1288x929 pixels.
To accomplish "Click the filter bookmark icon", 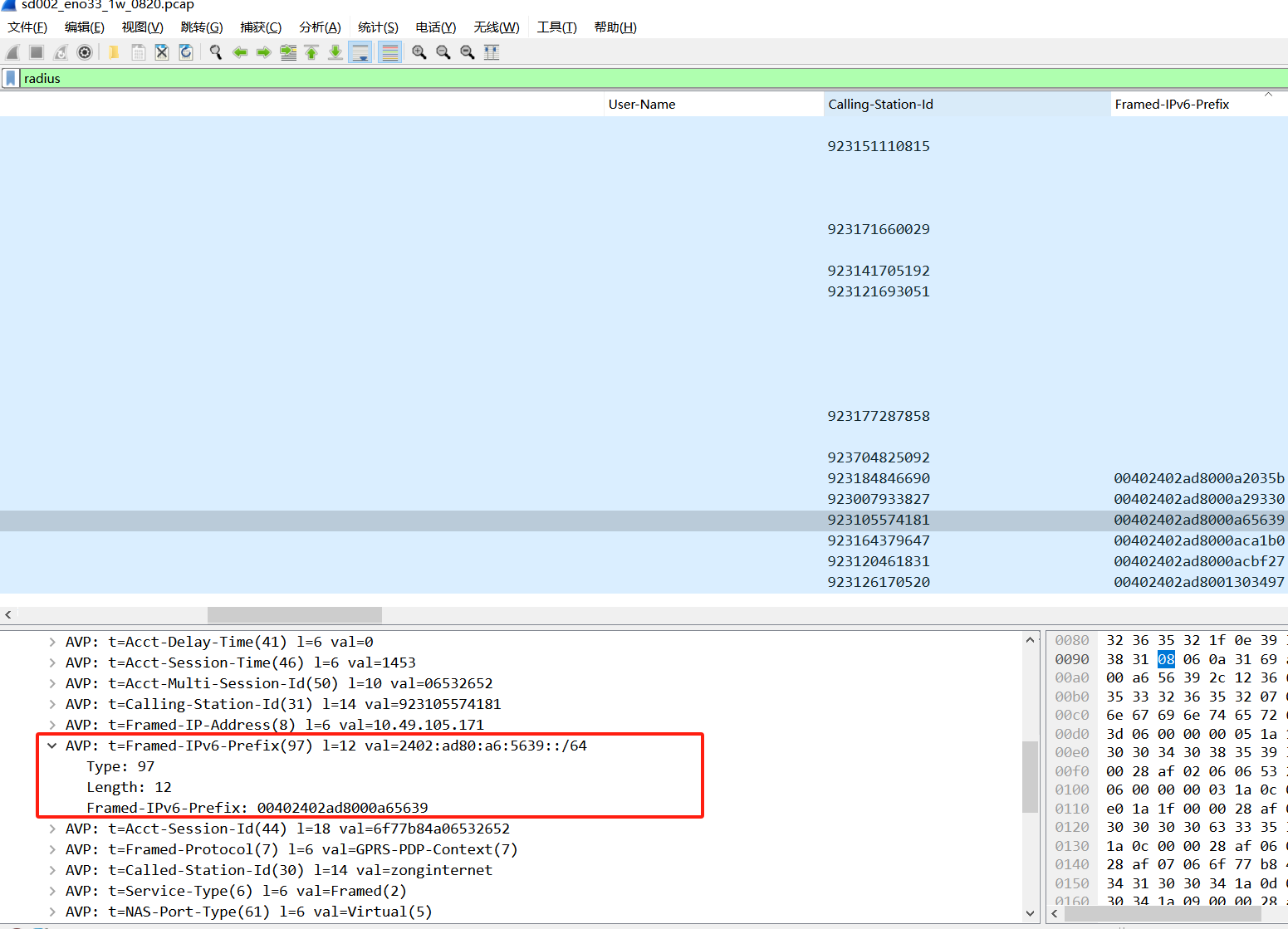I will (11, 78).
